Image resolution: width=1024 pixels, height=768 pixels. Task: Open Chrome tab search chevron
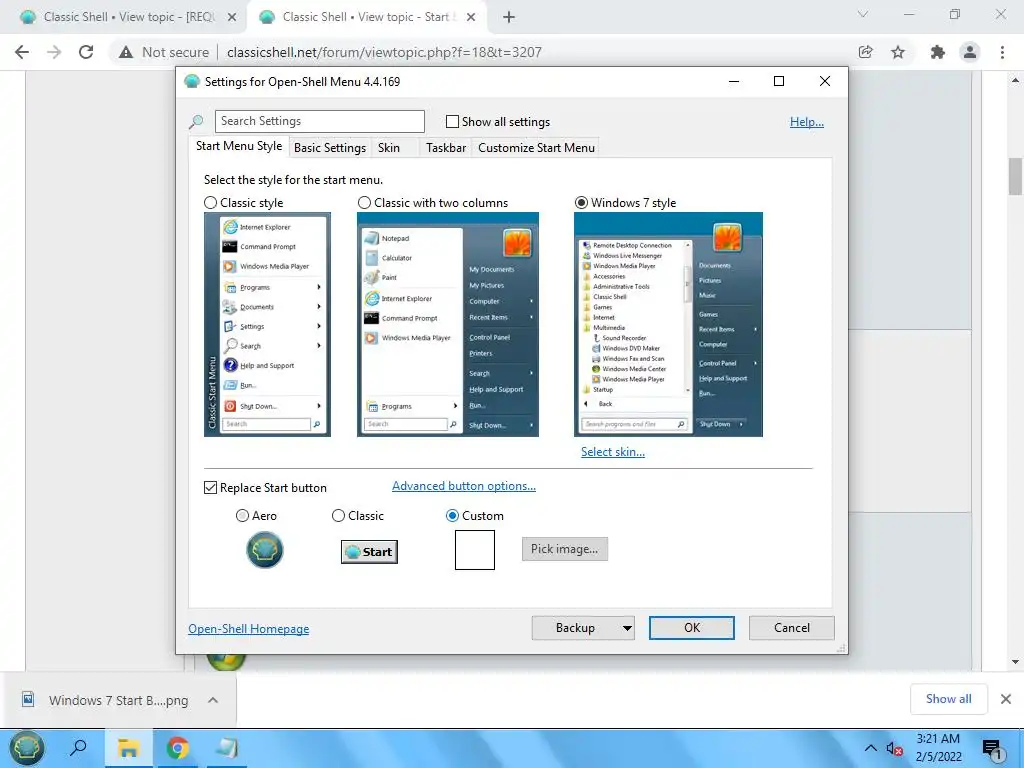863,14
